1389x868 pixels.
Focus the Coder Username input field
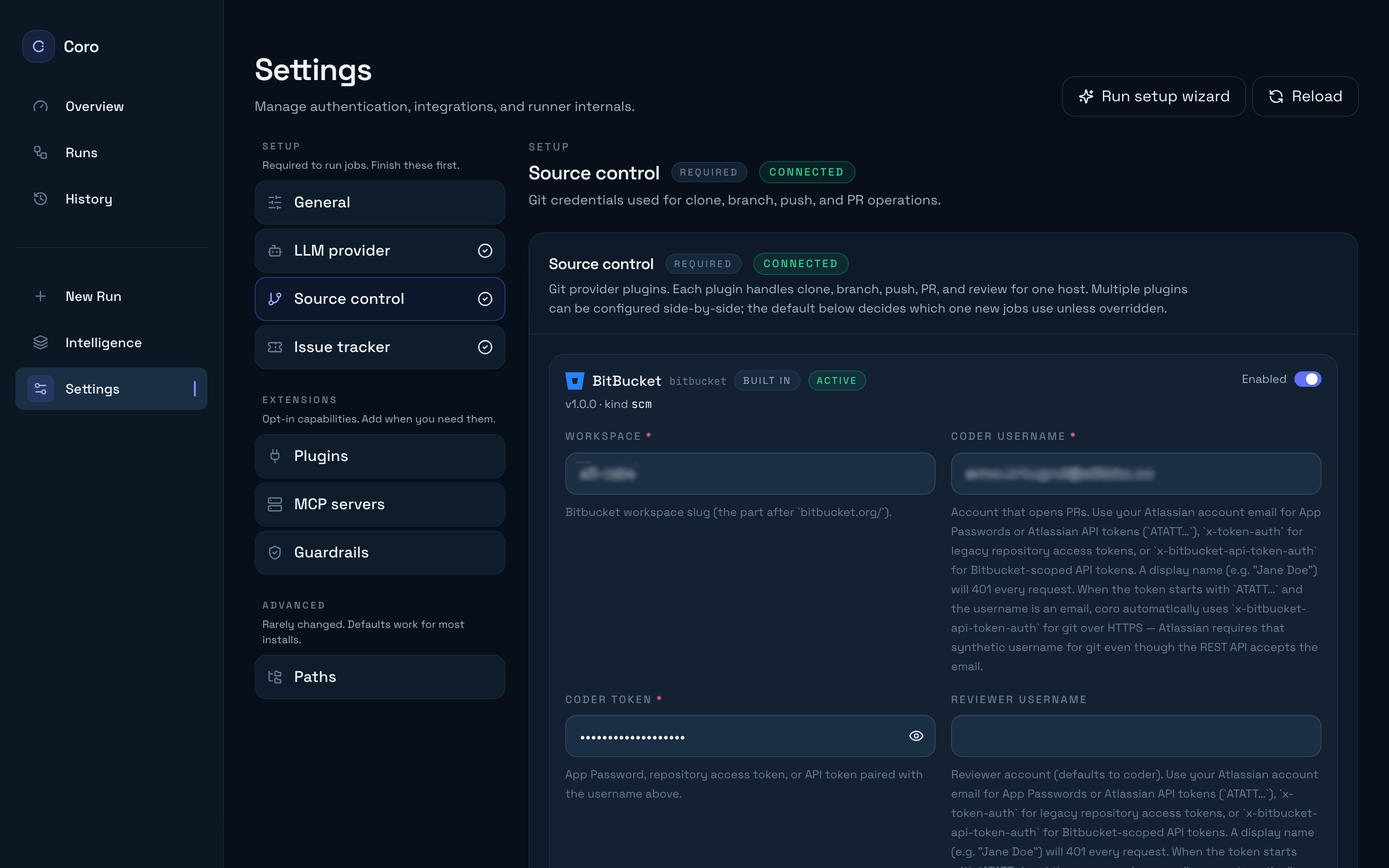[1136, 474]
